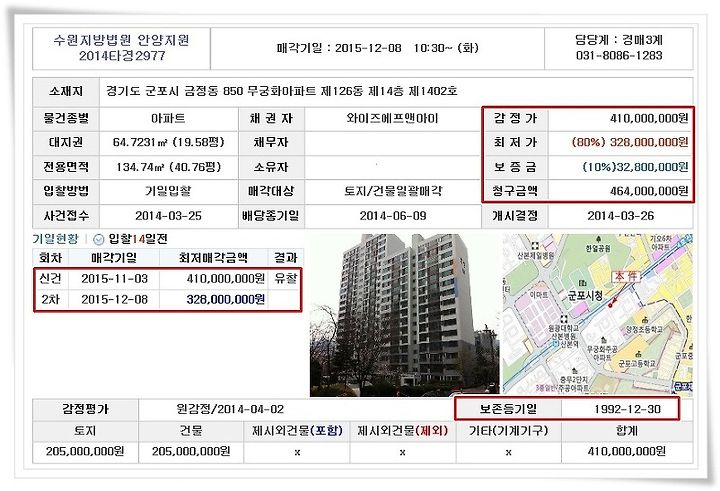Click 유찰 result in the 신건 row

[285, 278]
